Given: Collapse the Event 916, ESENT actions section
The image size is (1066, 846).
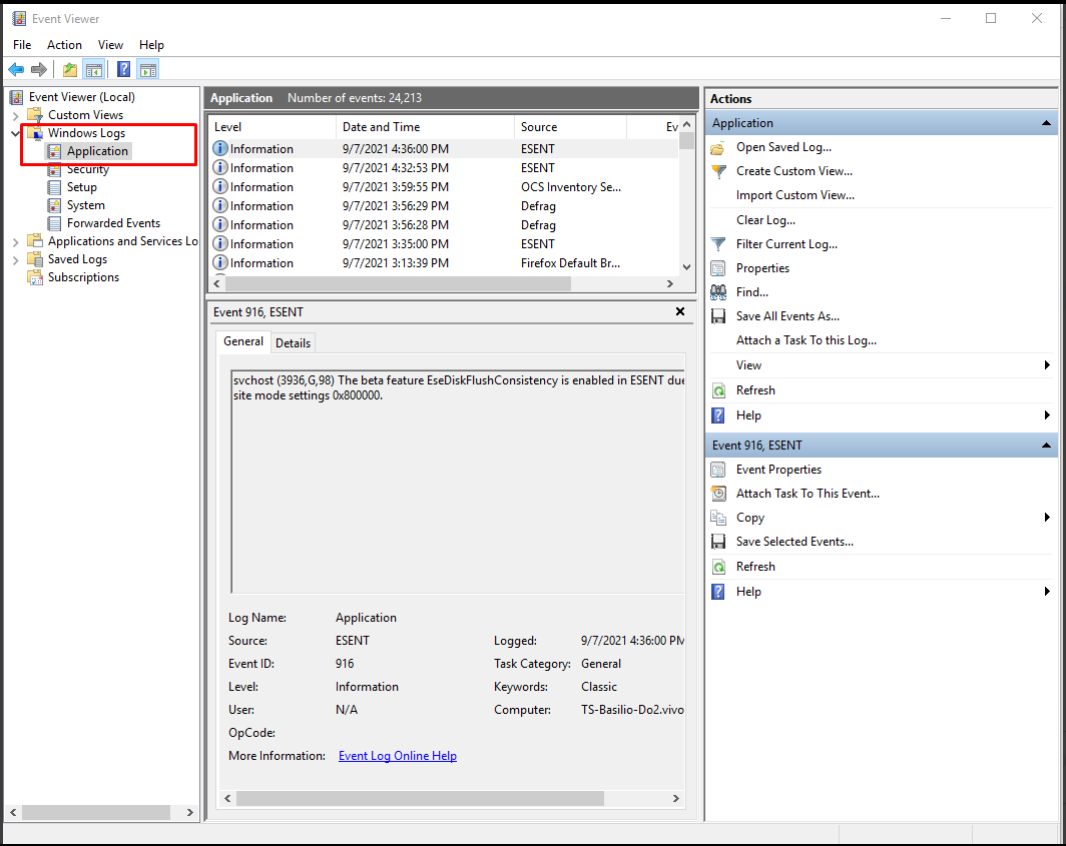Looking at the screenshot, I should pyautogui.click(x=1046, y=444).
